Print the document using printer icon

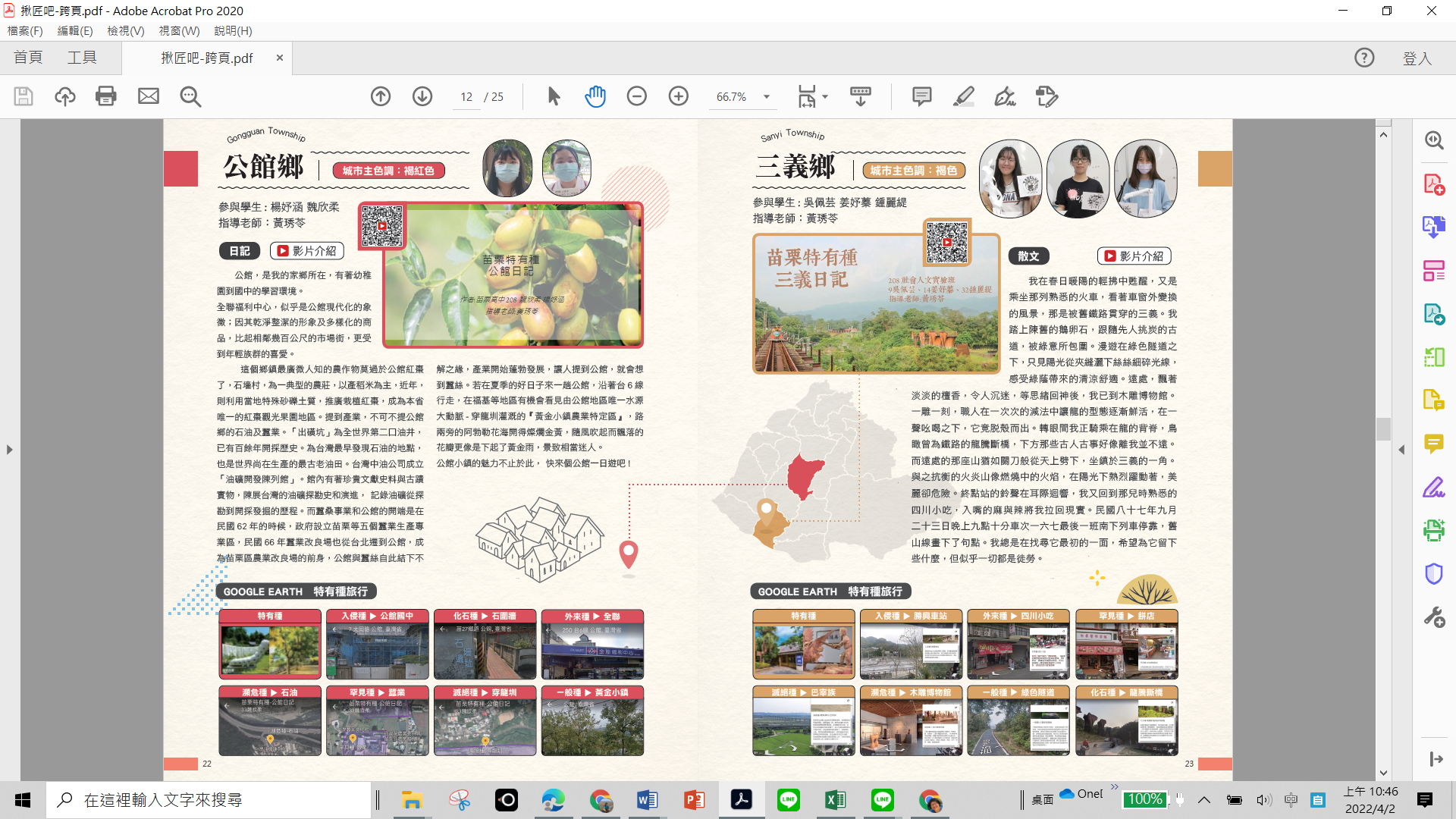coord(106,96)
